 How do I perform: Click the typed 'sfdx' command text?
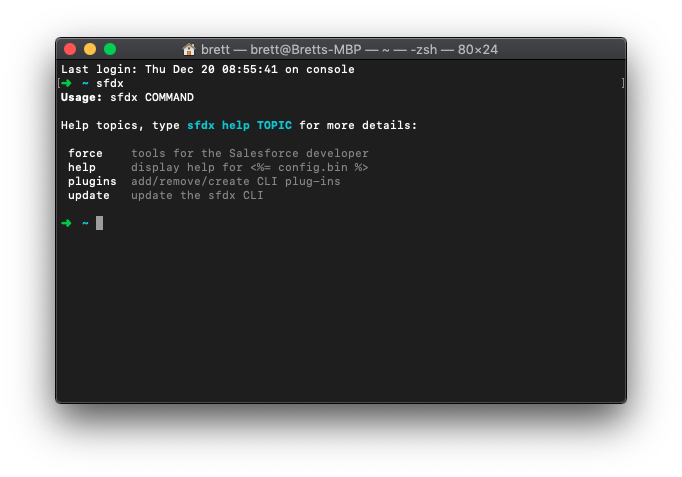point(110,83)
